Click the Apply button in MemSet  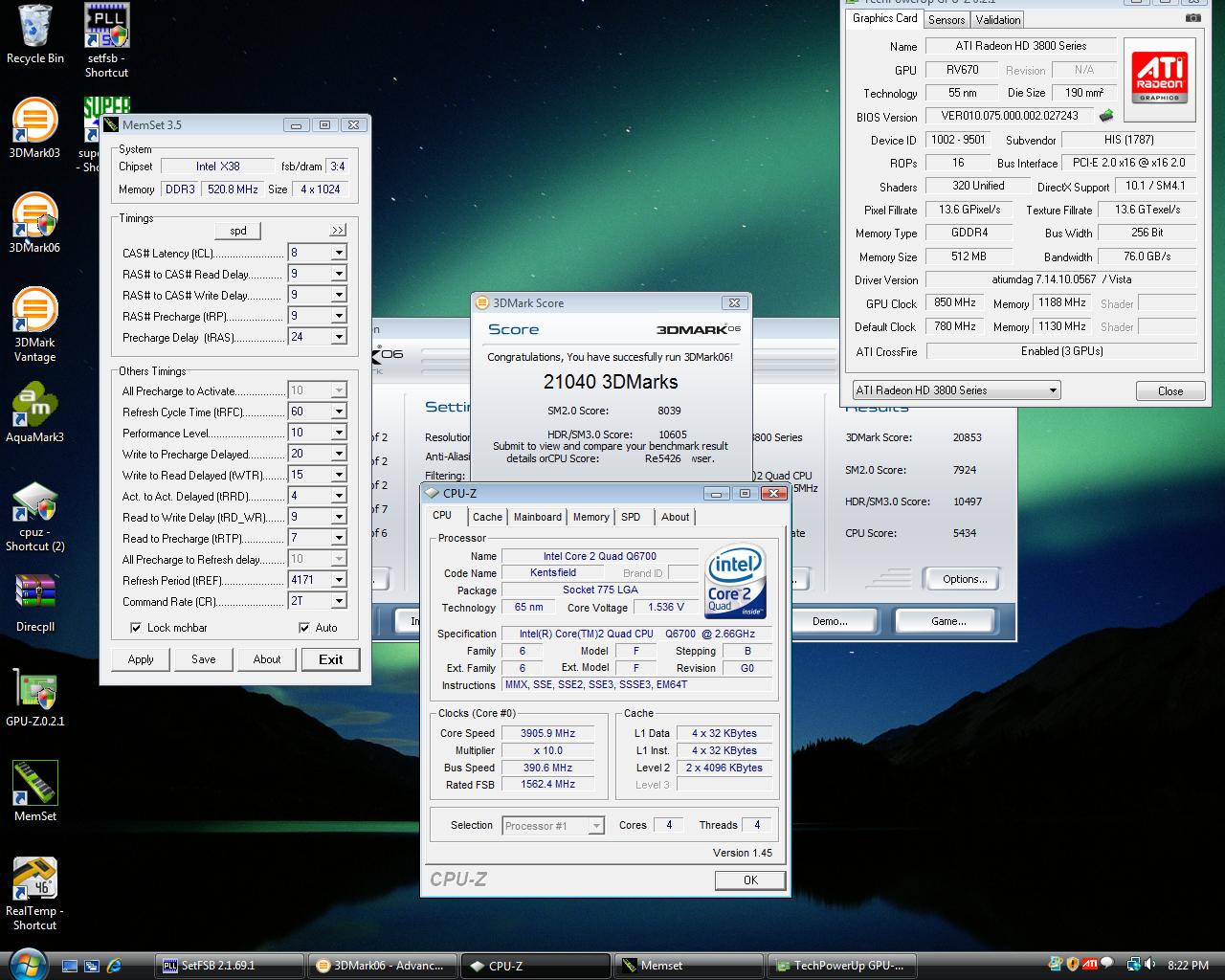(x=141, y=659)
